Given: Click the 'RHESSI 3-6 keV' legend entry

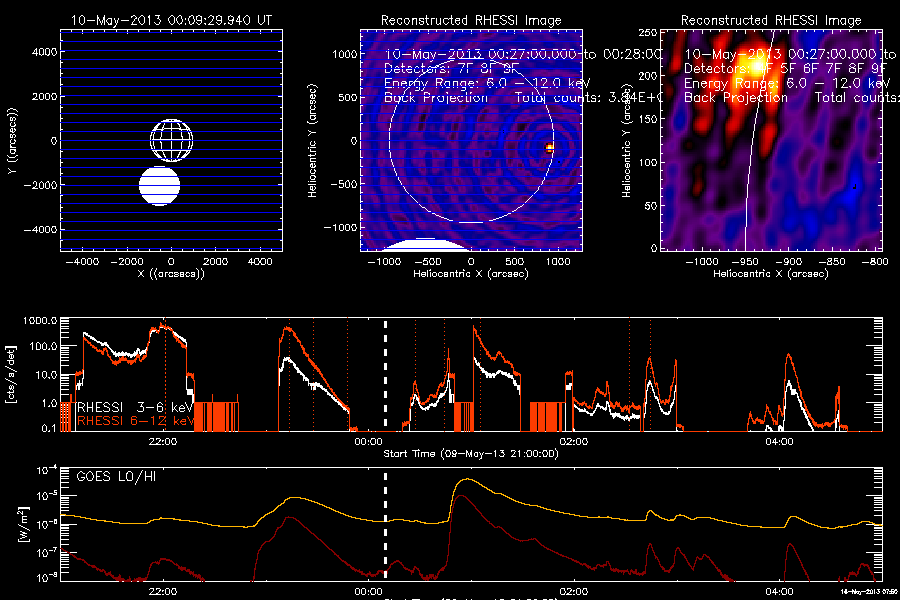Looking at the screenshot, I should pyautogui.click(x=135, y=407).
